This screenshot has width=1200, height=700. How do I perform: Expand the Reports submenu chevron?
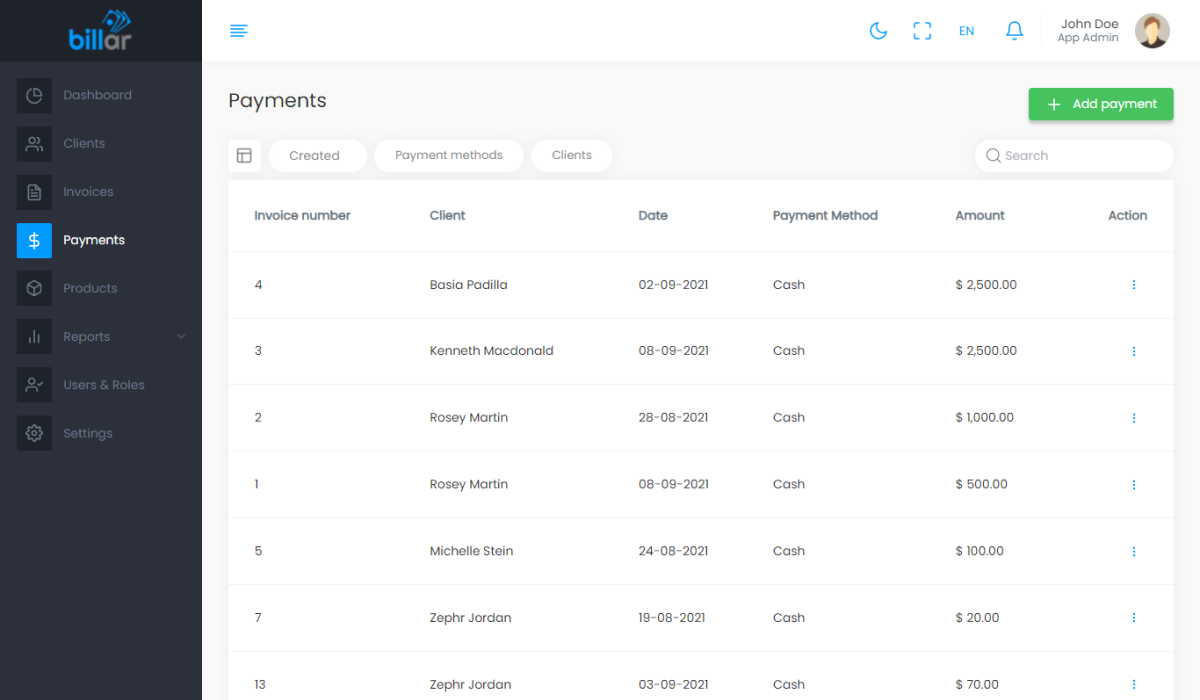click(181, 337)
